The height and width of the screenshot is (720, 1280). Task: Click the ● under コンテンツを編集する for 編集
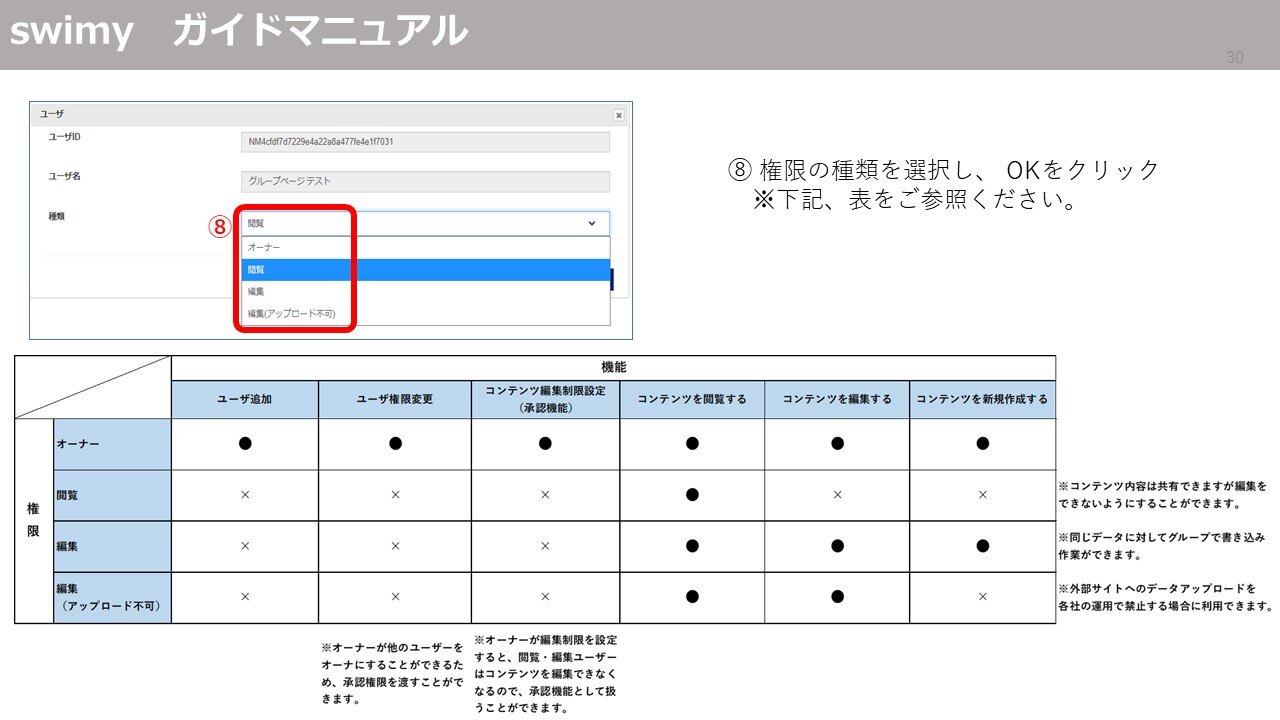(x=839, y=546)
